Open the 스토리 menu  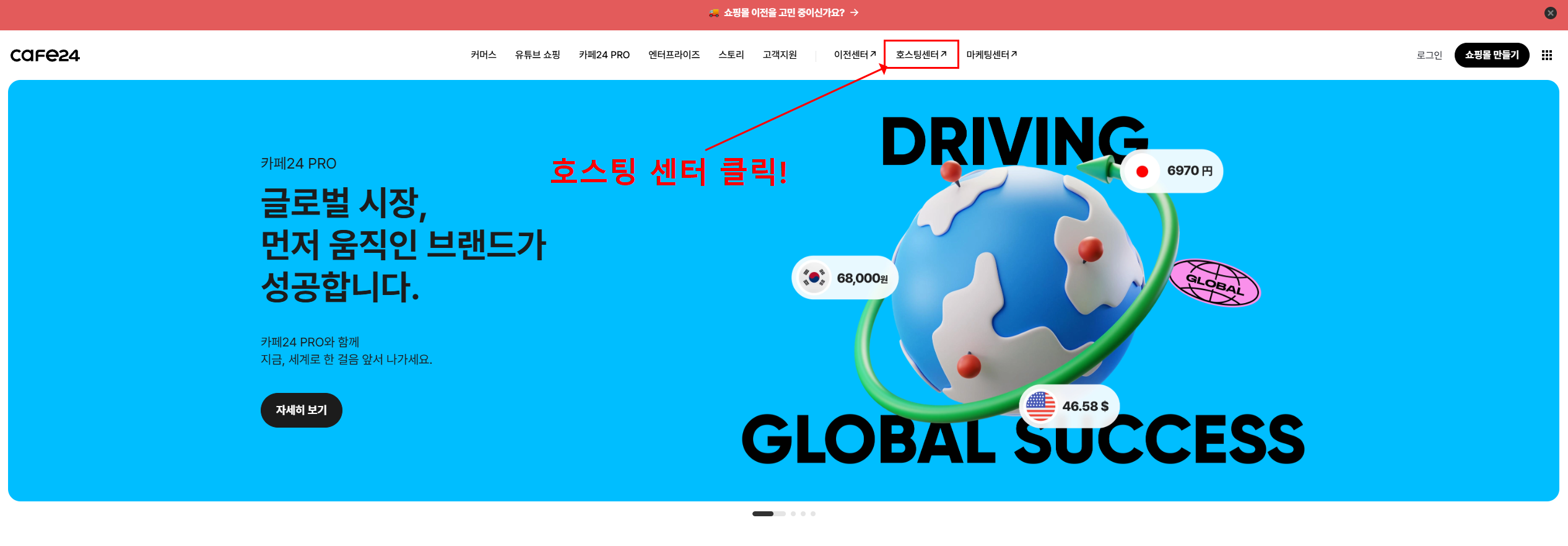[731, 55]
